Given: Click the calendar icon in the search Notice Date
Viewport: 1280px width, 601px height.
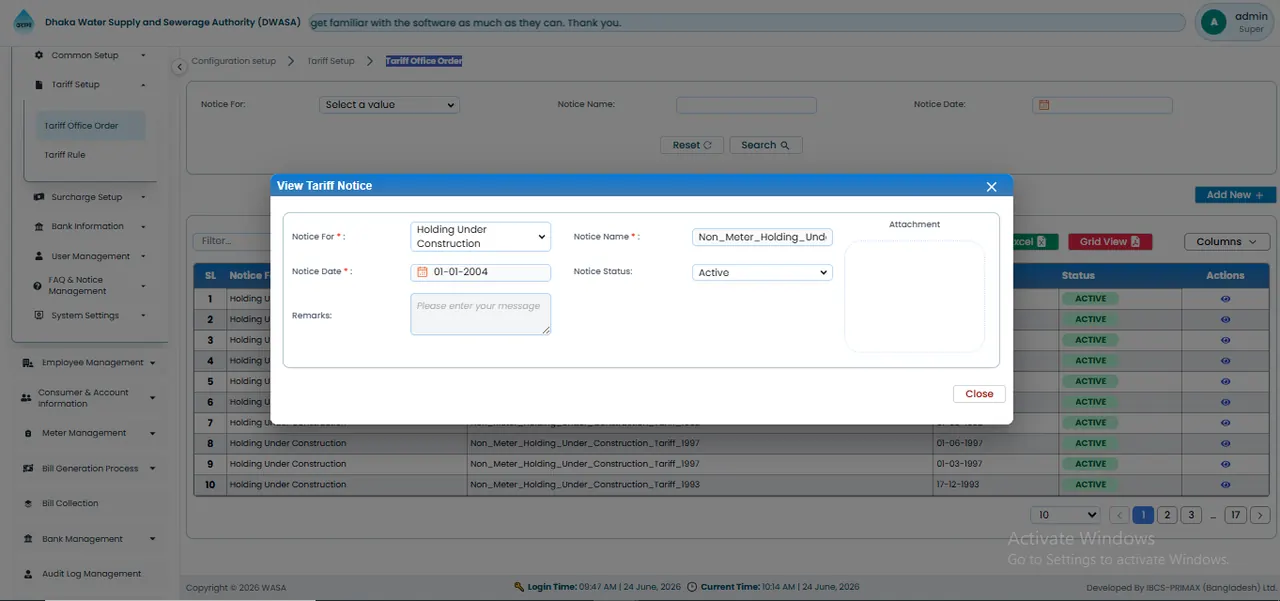Looking at the screenshot, I should tap(1044, 105).
